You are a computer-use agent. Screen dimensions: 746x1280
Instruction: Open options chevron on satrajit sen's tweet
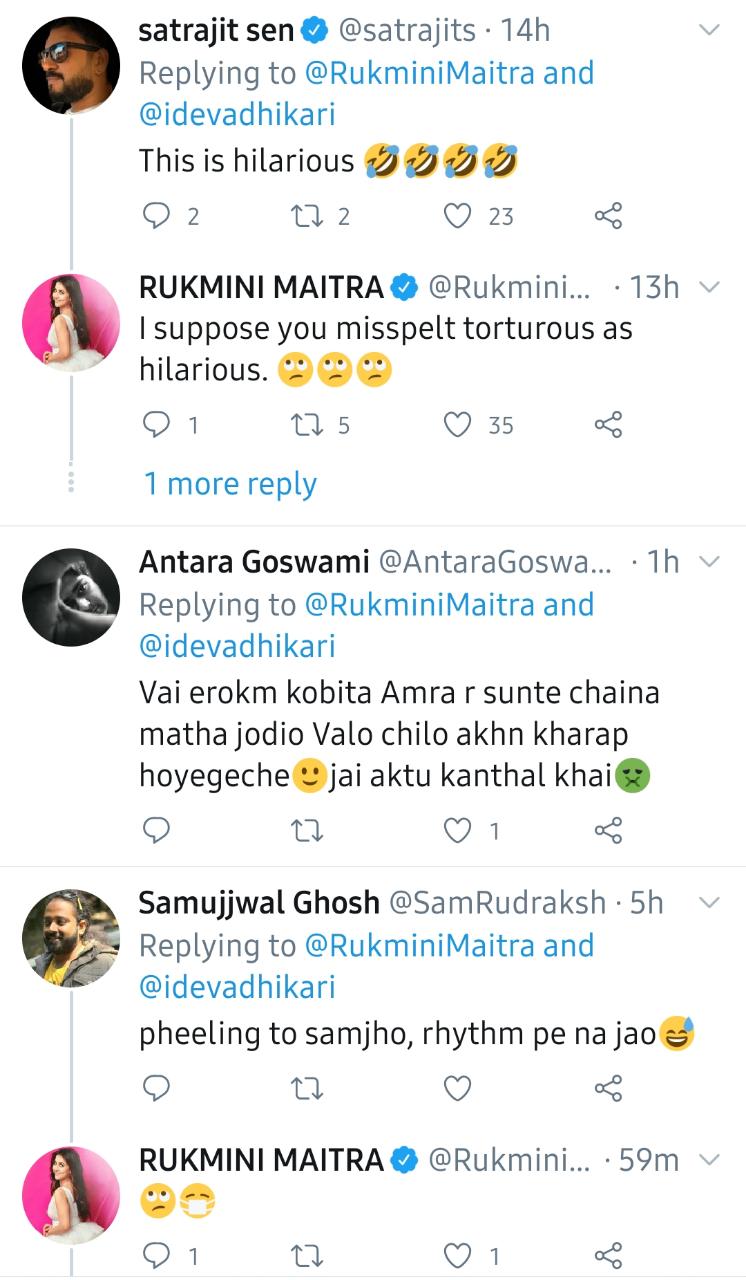click(x=708, y=31)
